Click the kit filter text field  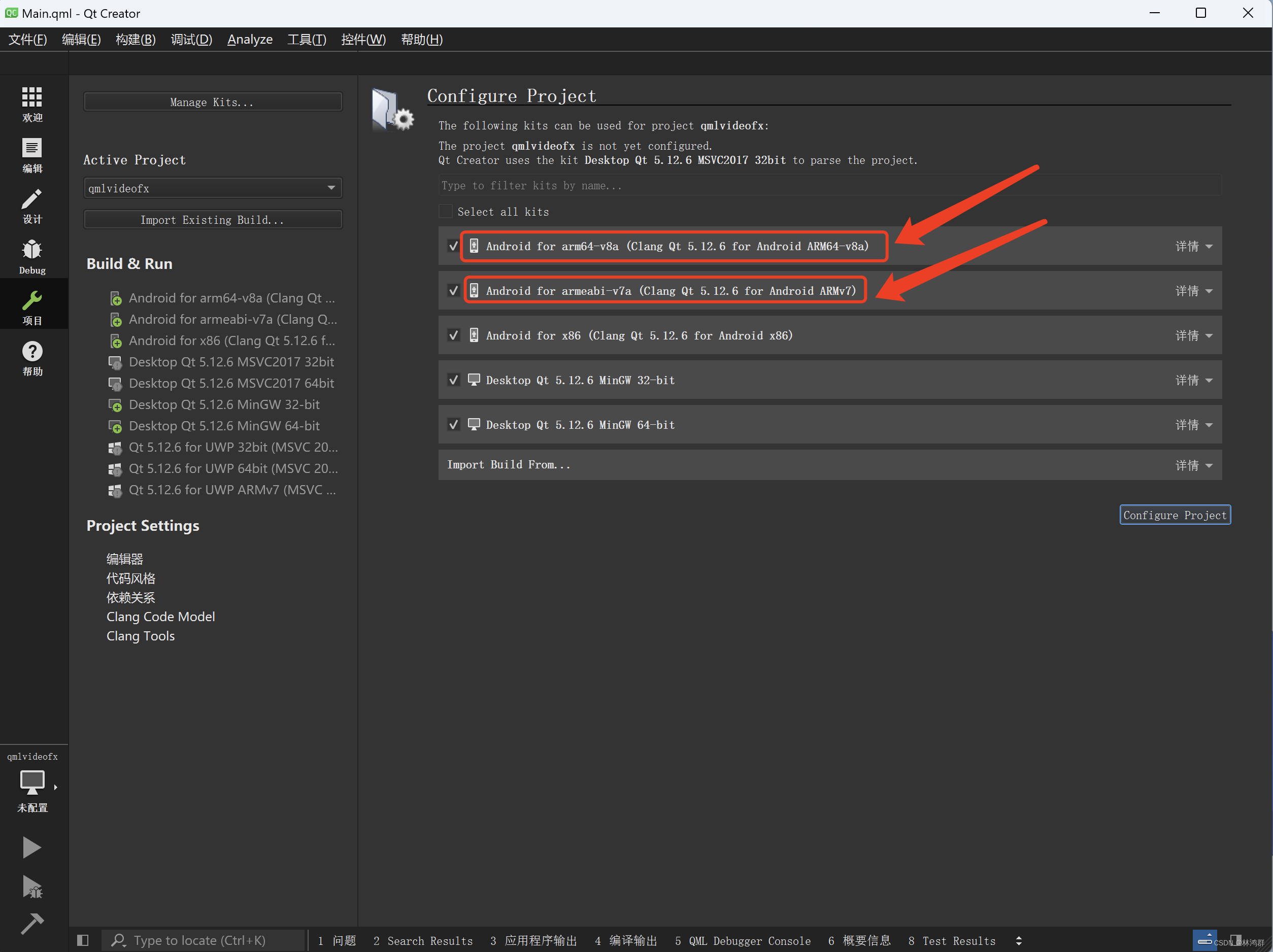[x=829, y=185]
